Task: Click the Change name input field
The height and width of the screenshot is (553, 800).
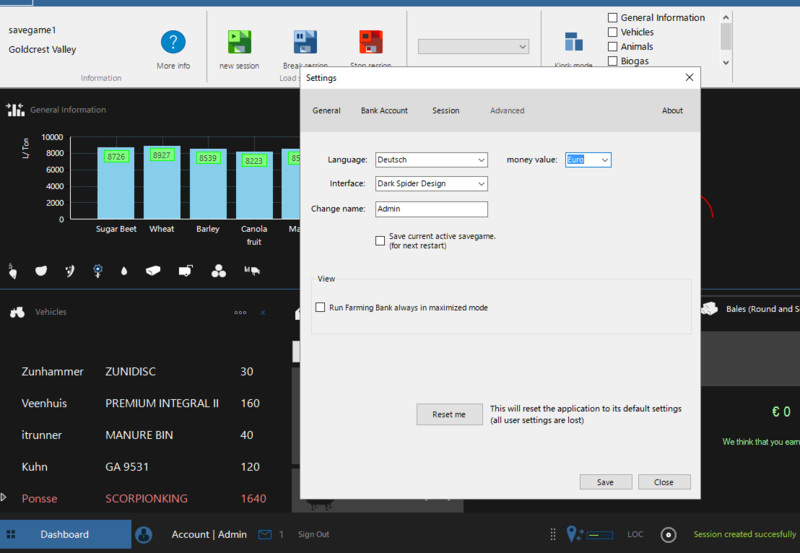Action: point(431,209)
